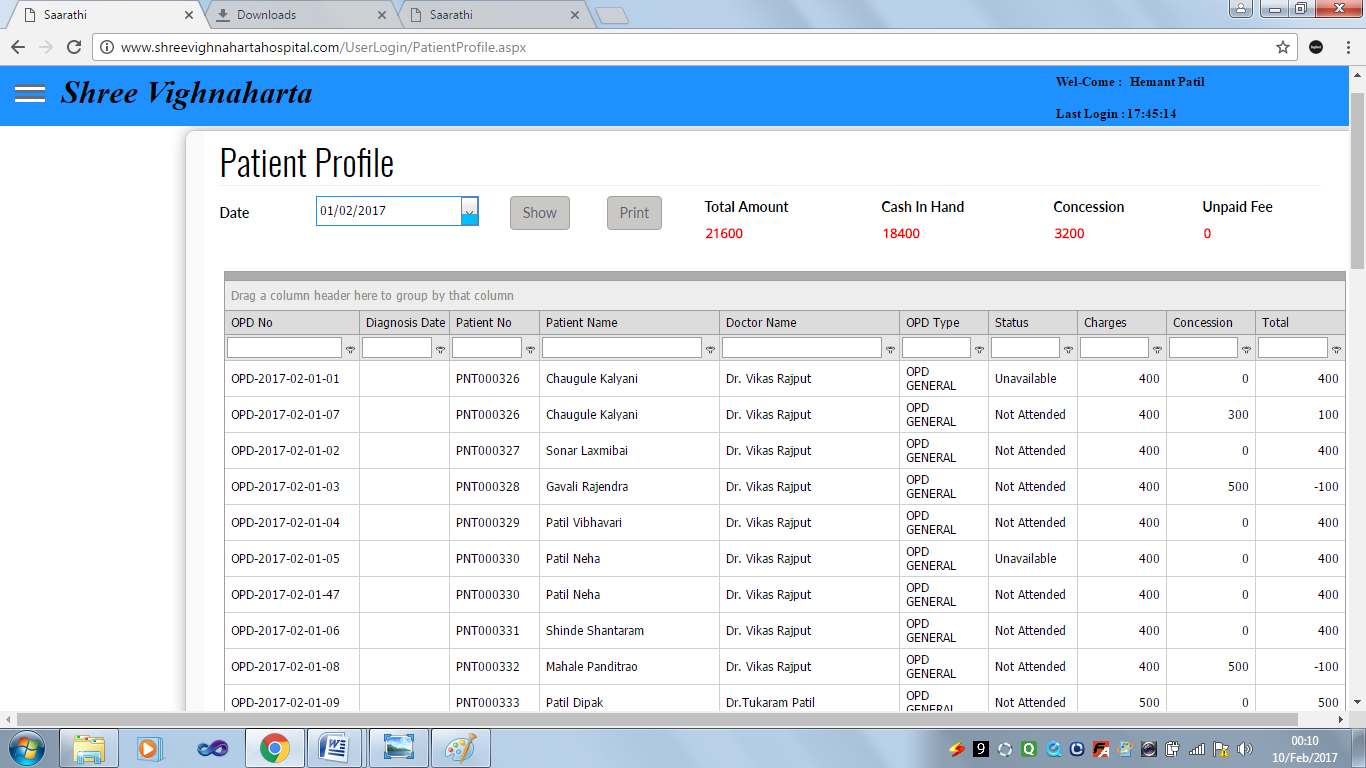
Task: Click the Print button
Action: tap(634, 213)
